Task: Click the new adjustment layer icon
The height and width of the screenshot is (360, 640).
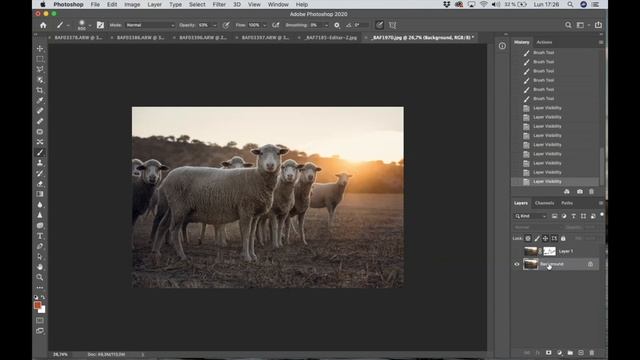Action: 560,353
